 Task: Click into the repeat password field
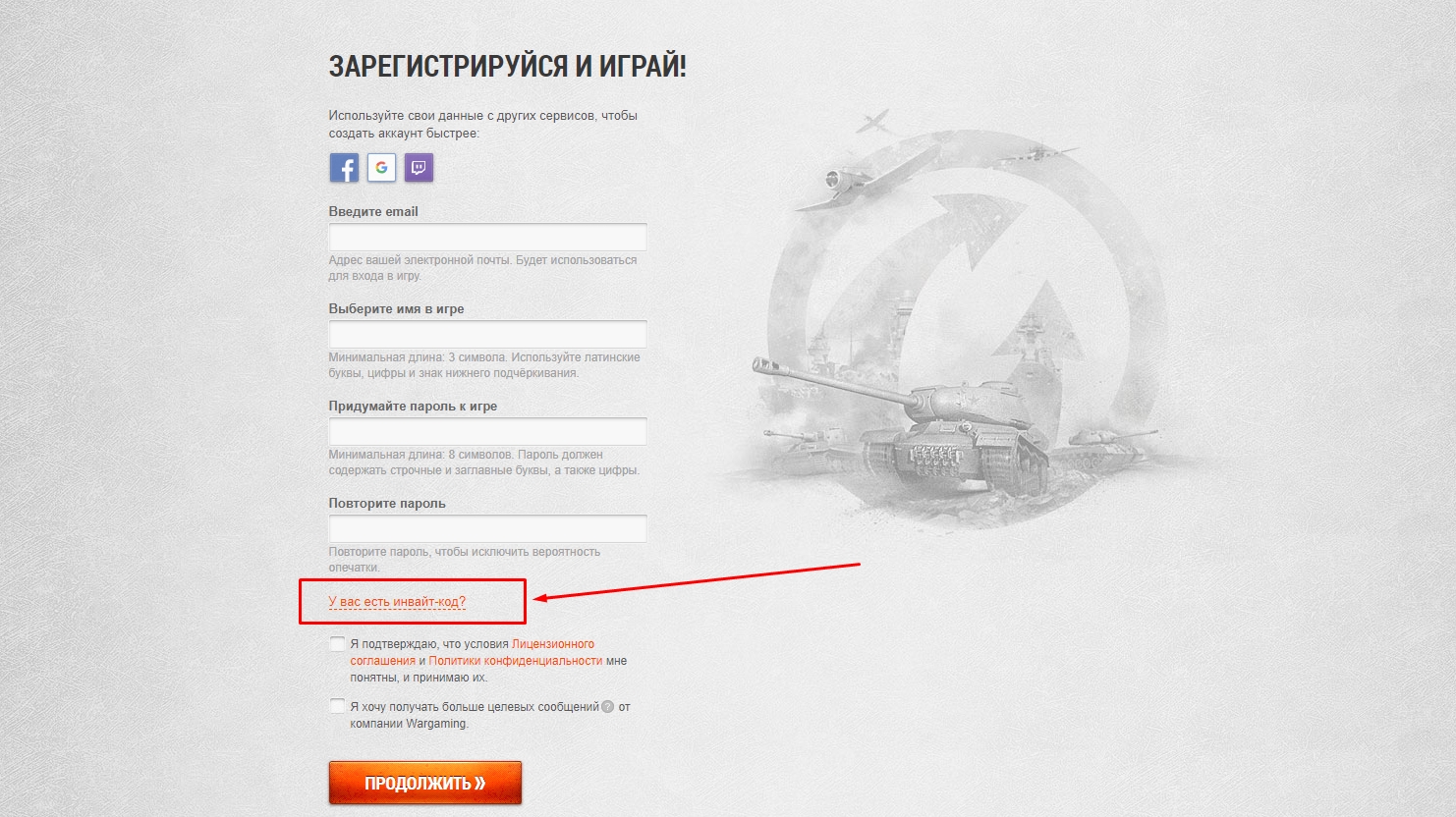487,528
